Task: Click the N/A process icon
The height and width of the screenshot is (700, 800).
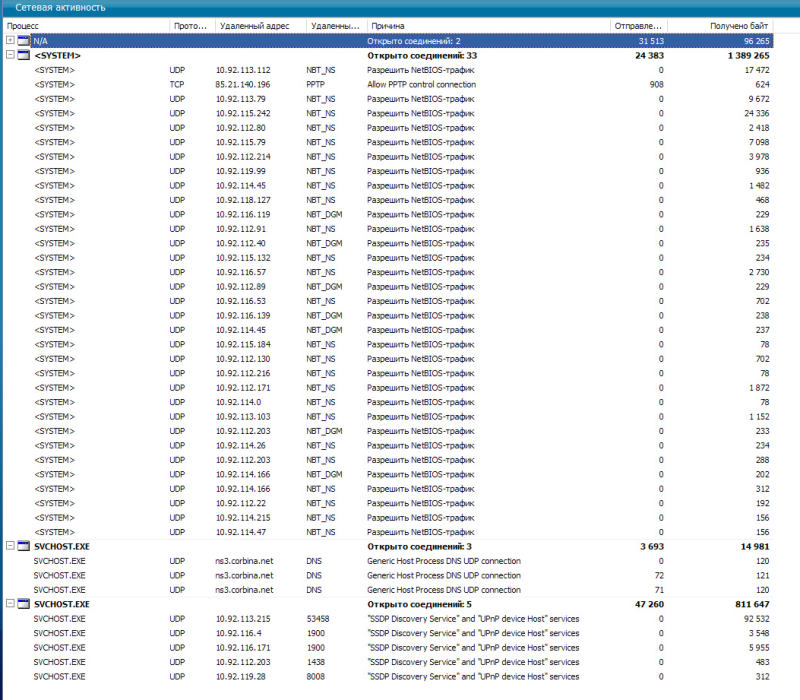Action: click(x=24, y=40)
